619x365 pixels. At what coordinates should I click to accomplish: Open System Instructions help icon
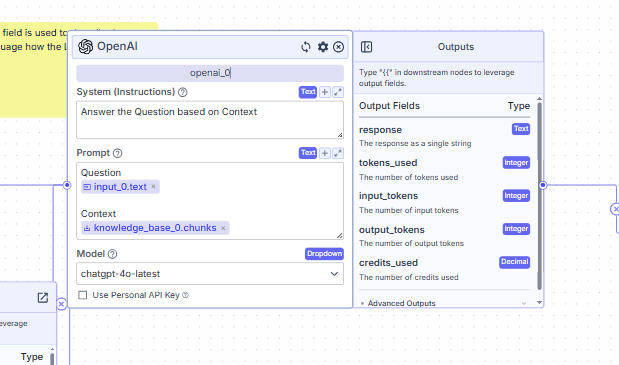[x=182, y=92]
